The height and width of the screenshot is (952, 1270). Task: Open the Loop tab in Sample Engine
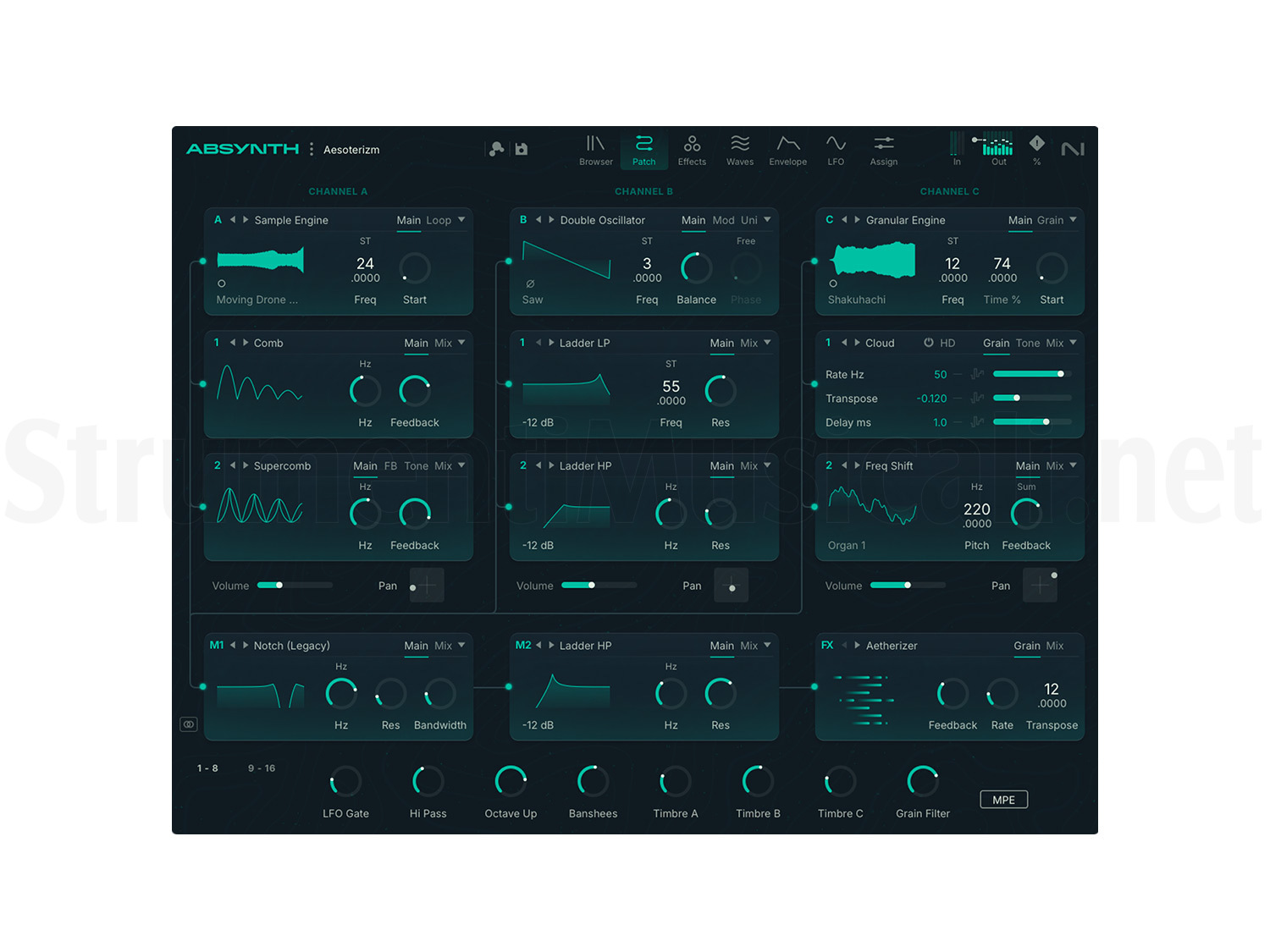pyautogui.click(x=439, y=220)
